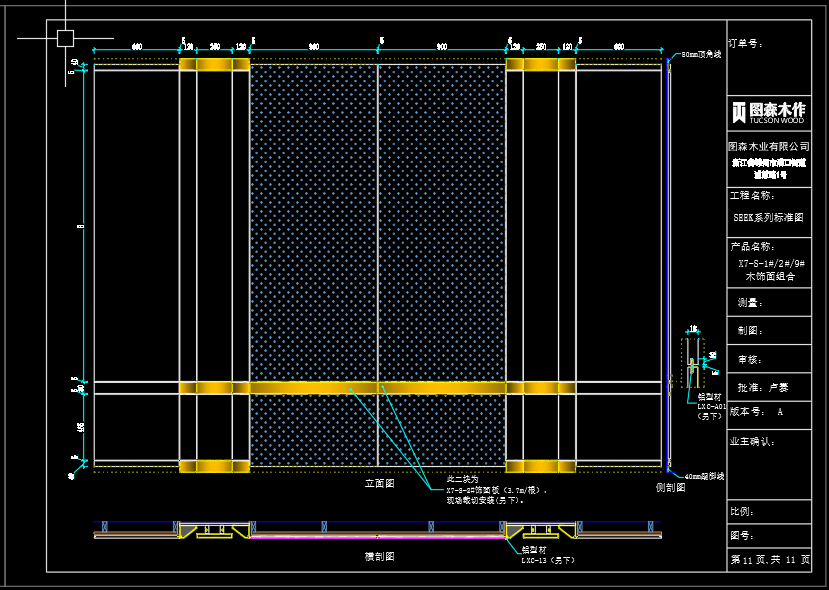Select the 80mm顶角线 leader annotation
Viewport: 829px width, 590px height.
[x=702, y=55]
